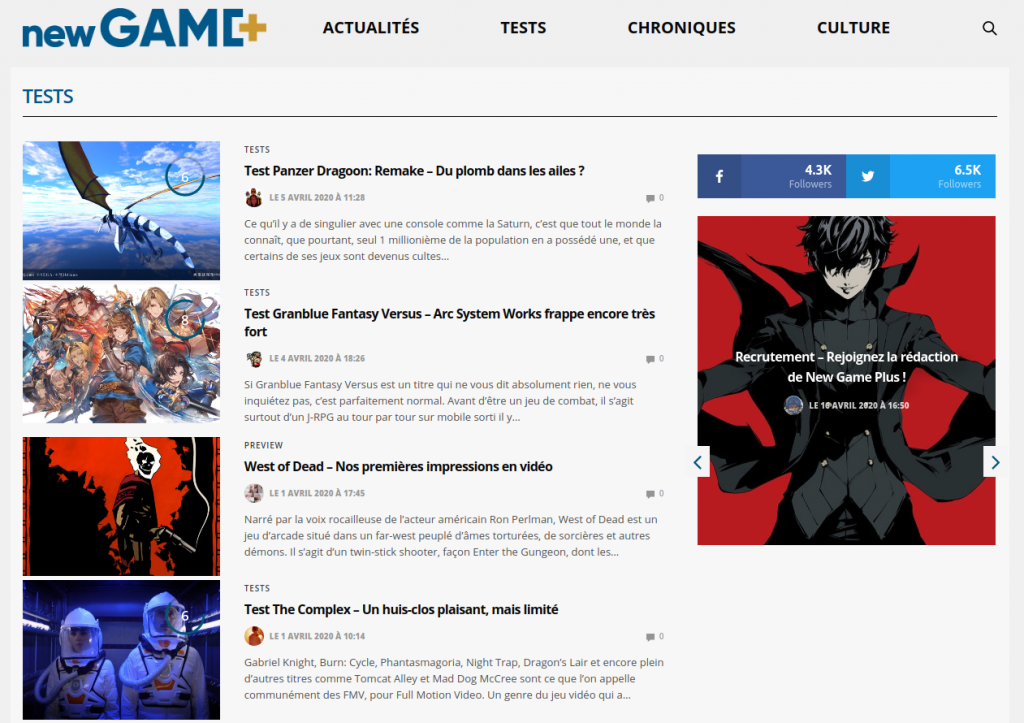Screen dimensions: 1024x723
Task: Click the author avatar on The Complex article
Action: [253, 635]
